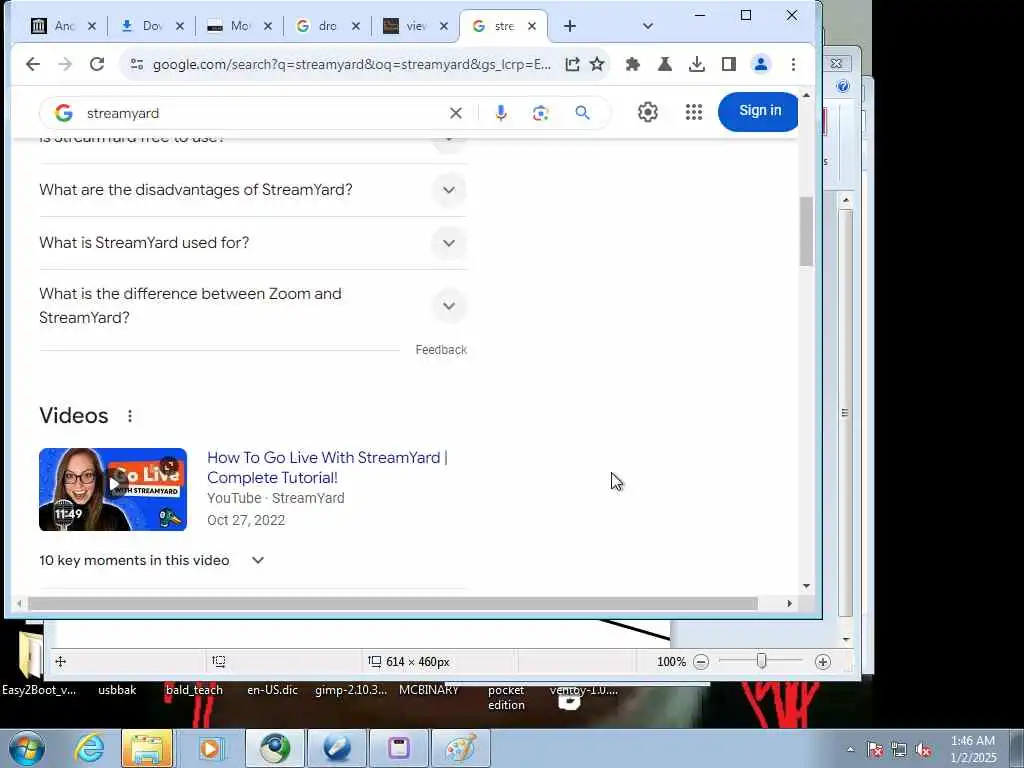This screenshot has width=1024, height=768.
Task: Open the Extensions puzzle icon
Action: click(632, 64)
